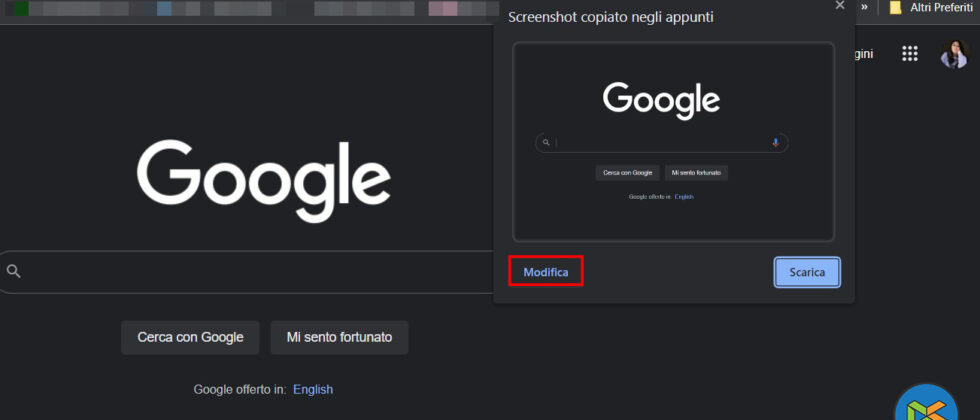Click the round blue logo badge

pyautogui.click(x=926, y=404)
